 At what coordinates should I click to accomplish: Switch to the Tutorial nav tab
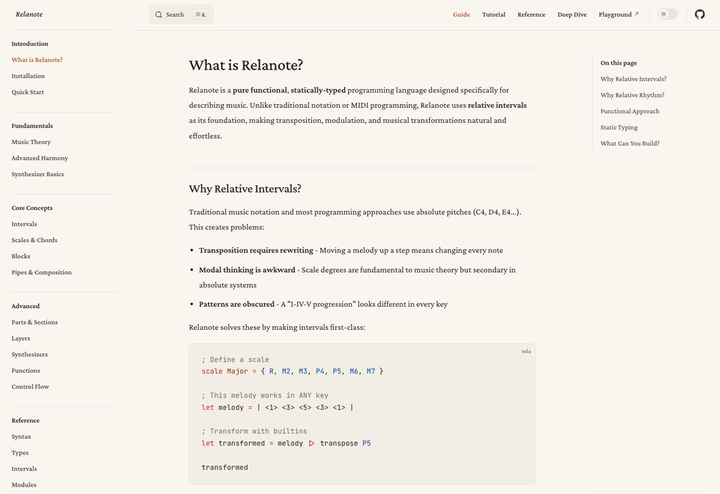[x=493, y=15]
